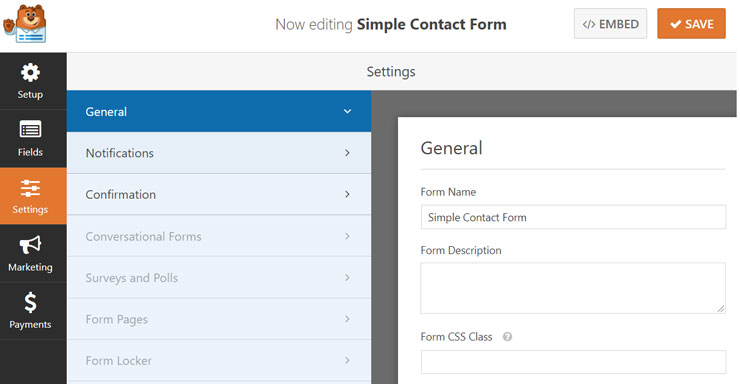740x384 pixels.
Task: Click into the Form CSS Class field
Action: [573, 362]
